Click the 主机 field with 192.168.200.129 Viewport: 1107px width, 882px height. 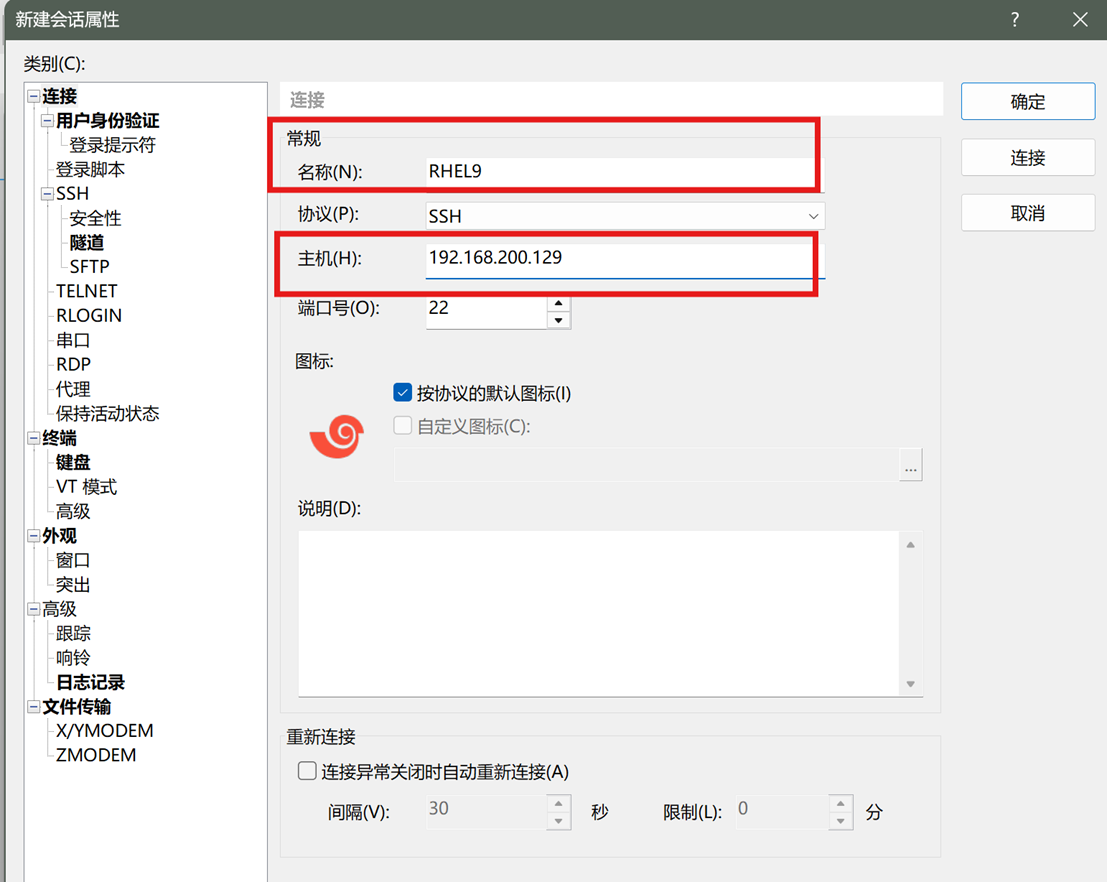(625, 260)
